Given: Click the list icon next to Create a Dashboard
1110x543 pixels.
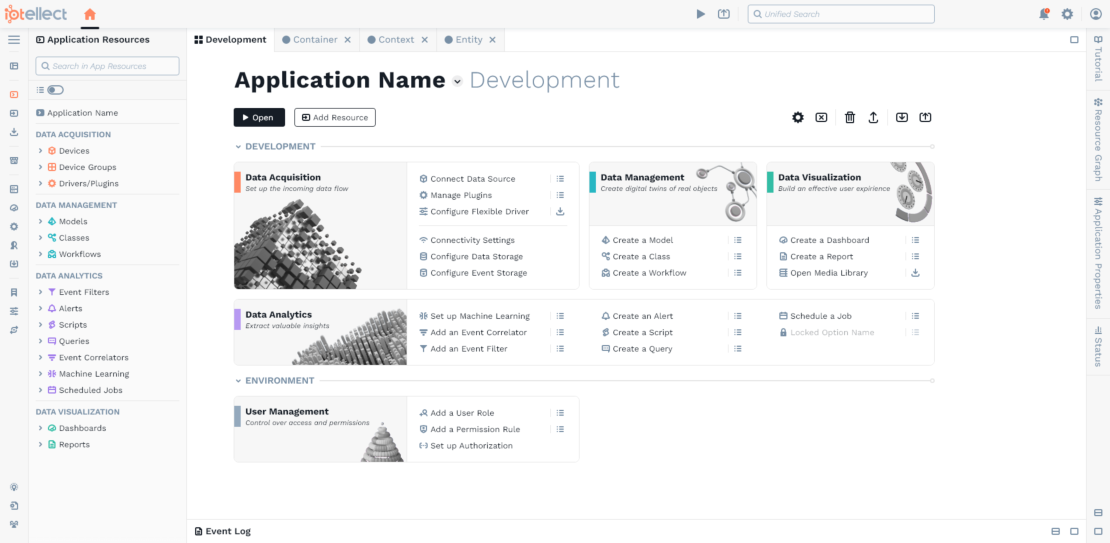Looking at the screenshot, I should pos(915,240).
